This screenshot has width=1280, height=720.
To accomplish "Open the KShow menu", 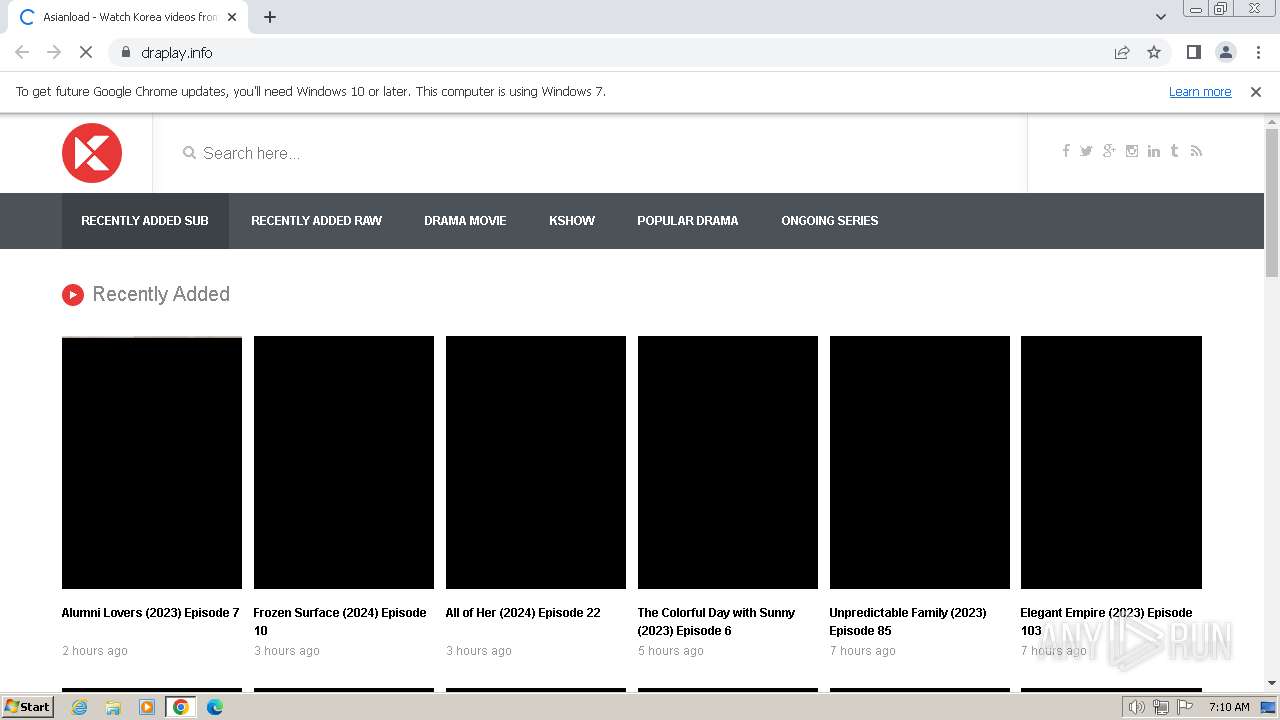I will pos(572,221).
